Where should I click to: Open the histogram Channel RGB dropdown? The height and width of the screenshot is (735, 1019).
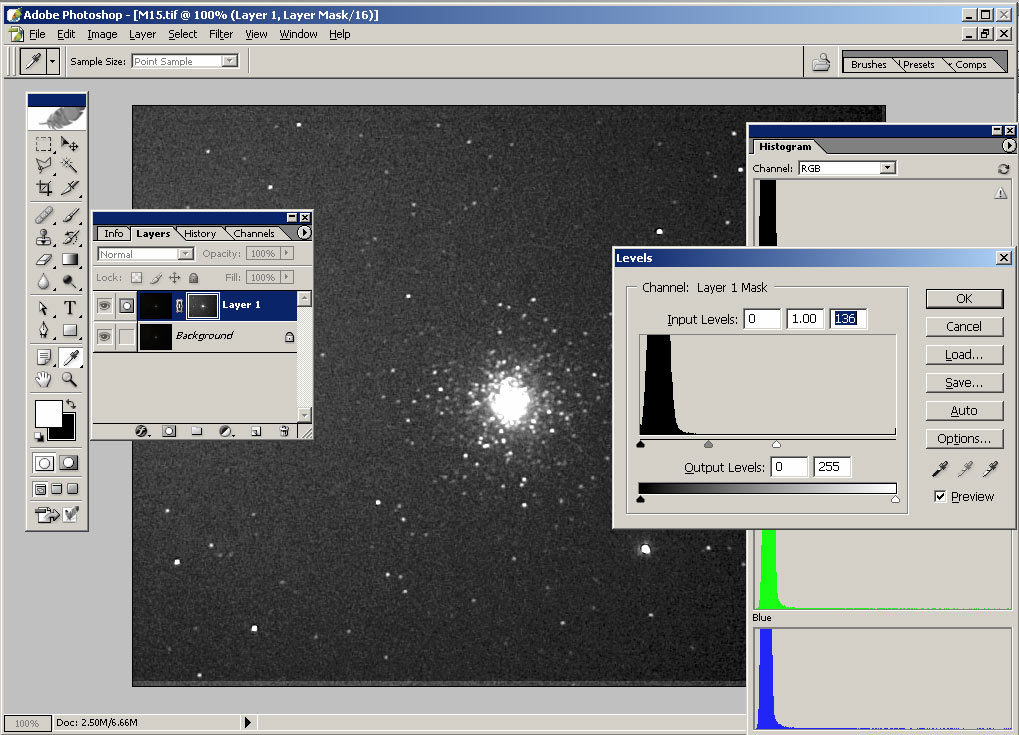[x=887, y=168]
